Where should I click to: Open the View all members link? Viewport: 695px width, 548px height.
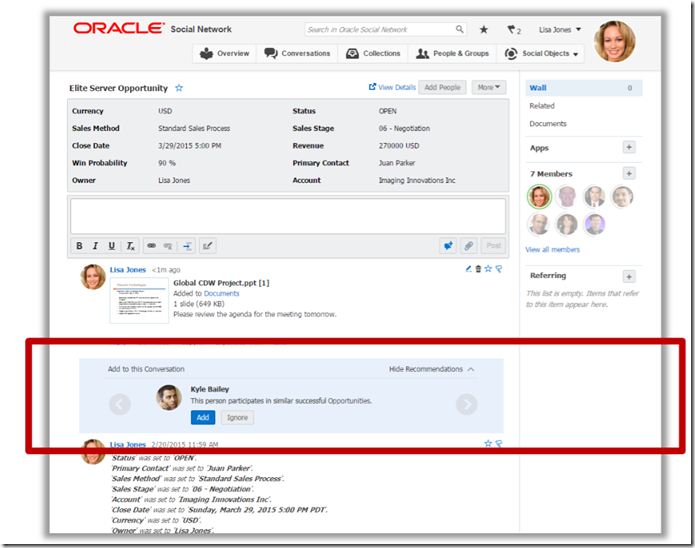[x=552, y=249]
